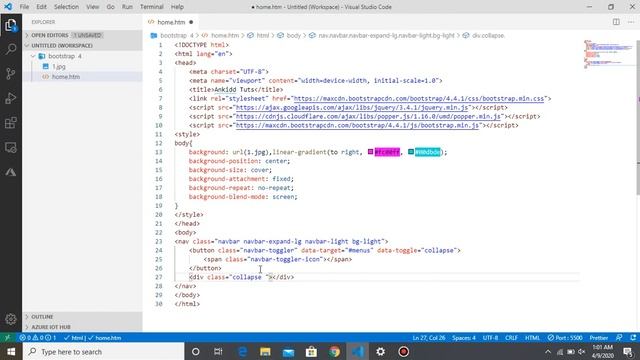Open the Manage gear in activity bar
The height and width of the screenshot is (360, 640).
coord(11,319)
